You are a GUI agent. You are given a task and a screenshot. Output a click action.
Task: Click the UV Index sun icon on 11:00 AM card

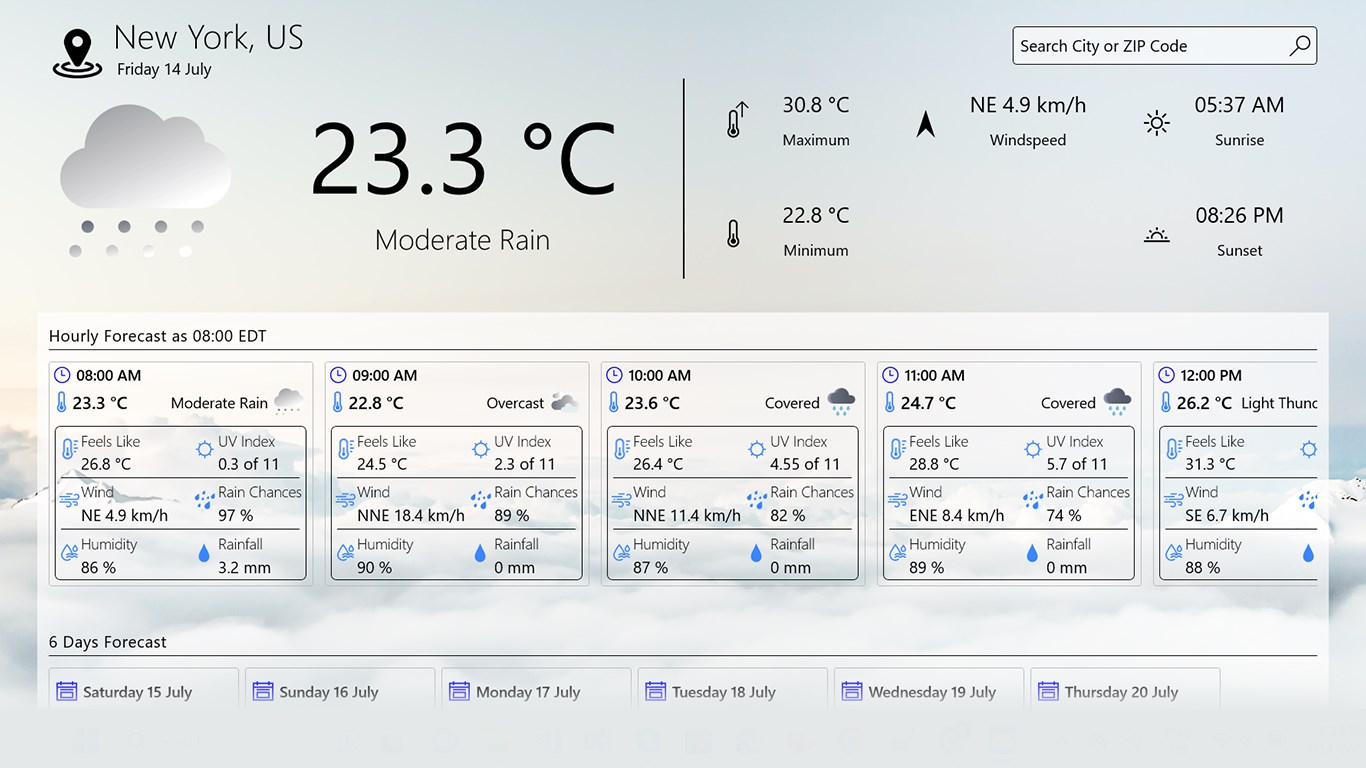[1031, 449]
